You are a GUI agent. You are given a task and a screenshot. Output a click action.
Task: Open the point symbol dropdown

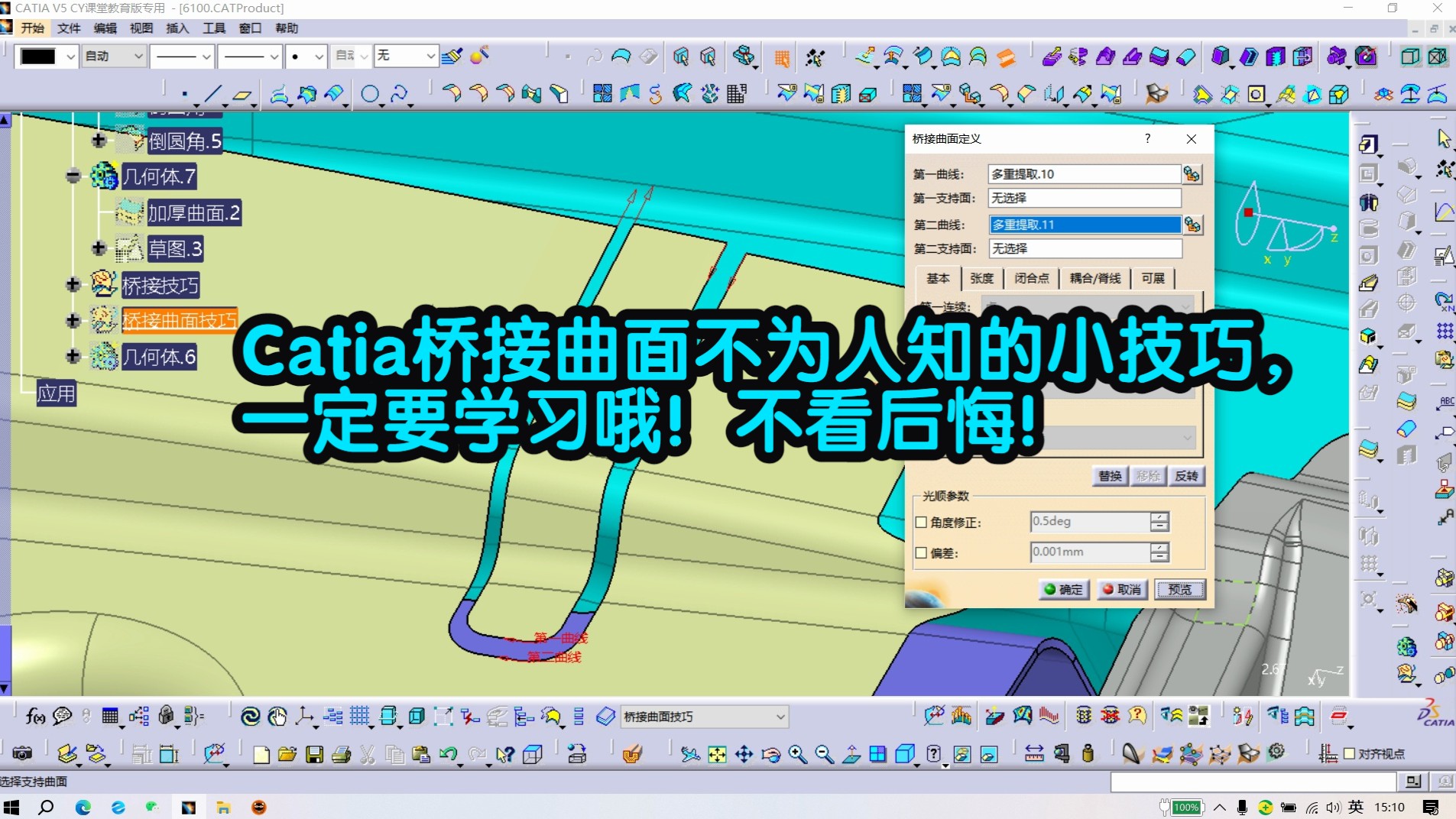[319, 56]
